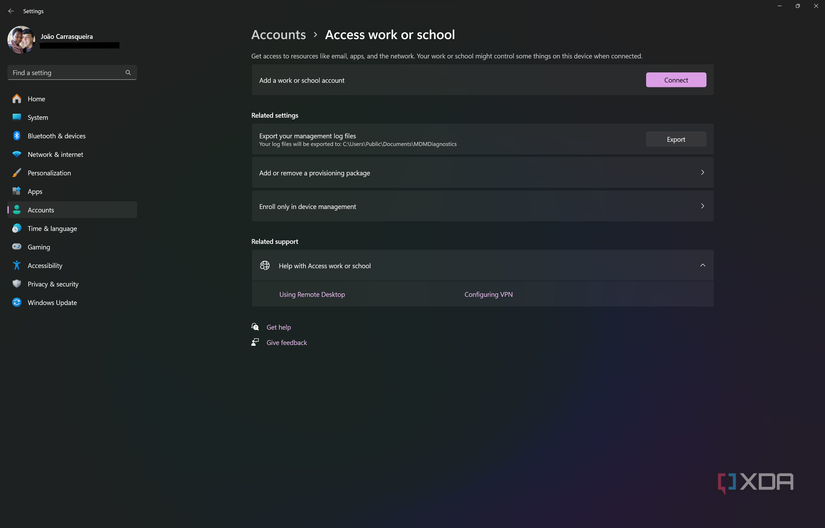Open System settings icon in sidebar
The width and height of the screenshot is (825, 528).
pos(17,117)
